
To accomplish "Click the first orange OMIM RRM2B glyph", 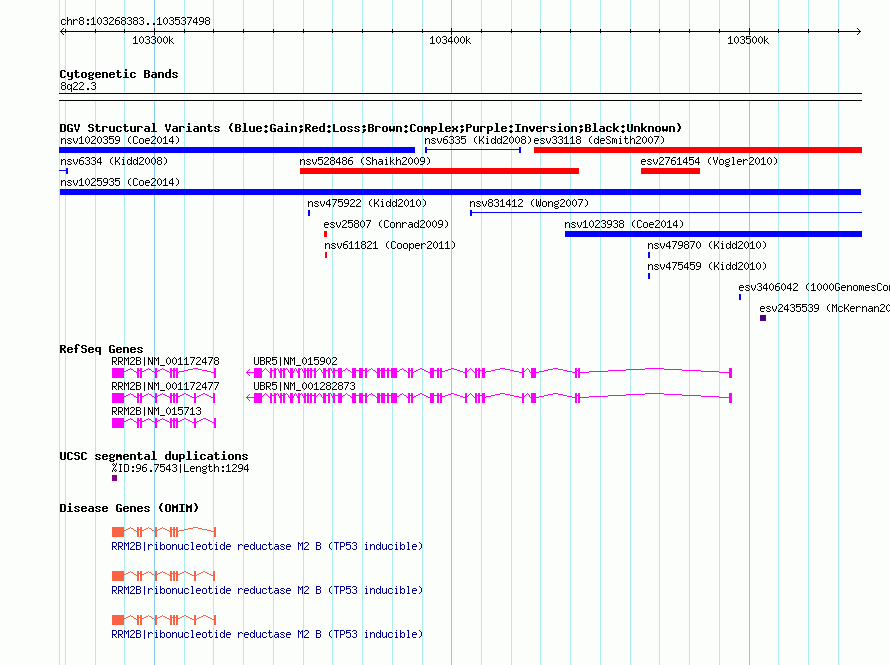I will [x=164, y=532].
